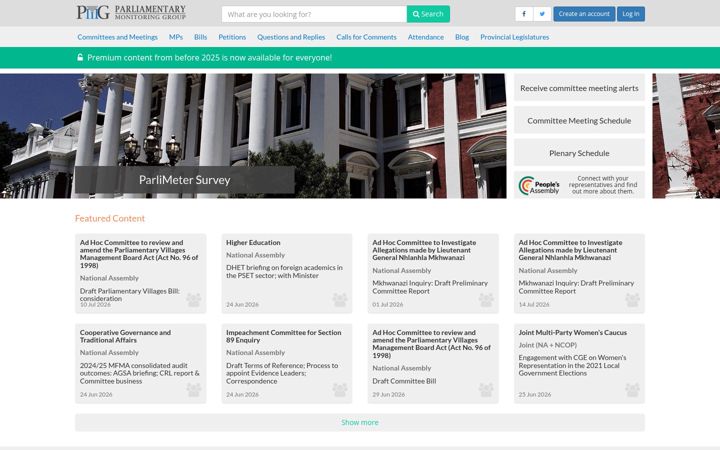
Task: Click people icon on Impeachment Committee card
Action: coord(340,390)
